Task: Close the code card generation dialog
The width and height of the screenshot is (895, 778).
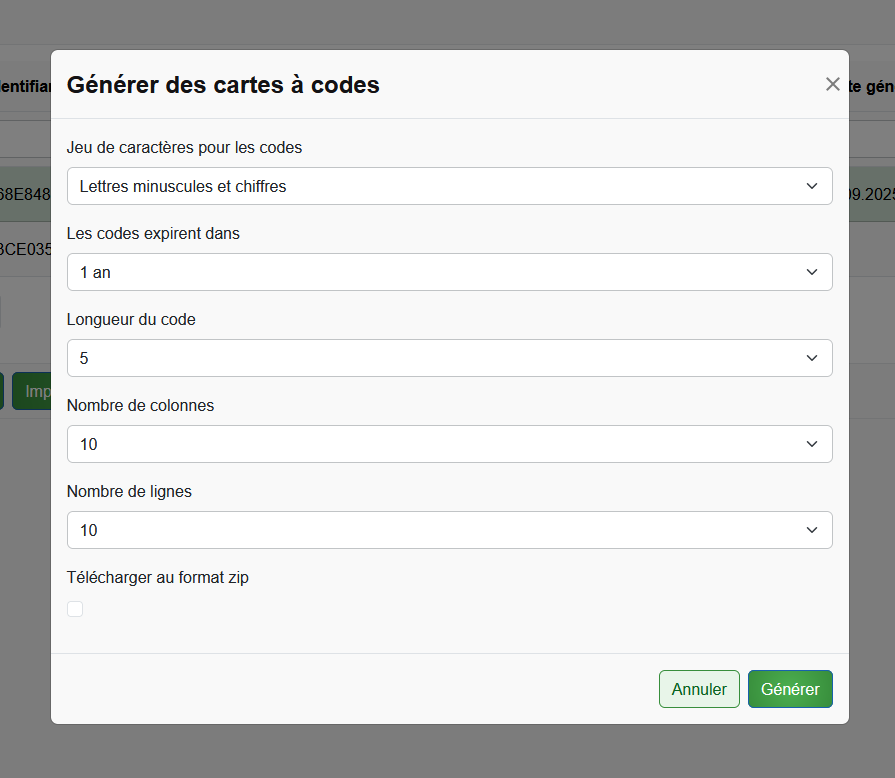Action: point(832,84)
